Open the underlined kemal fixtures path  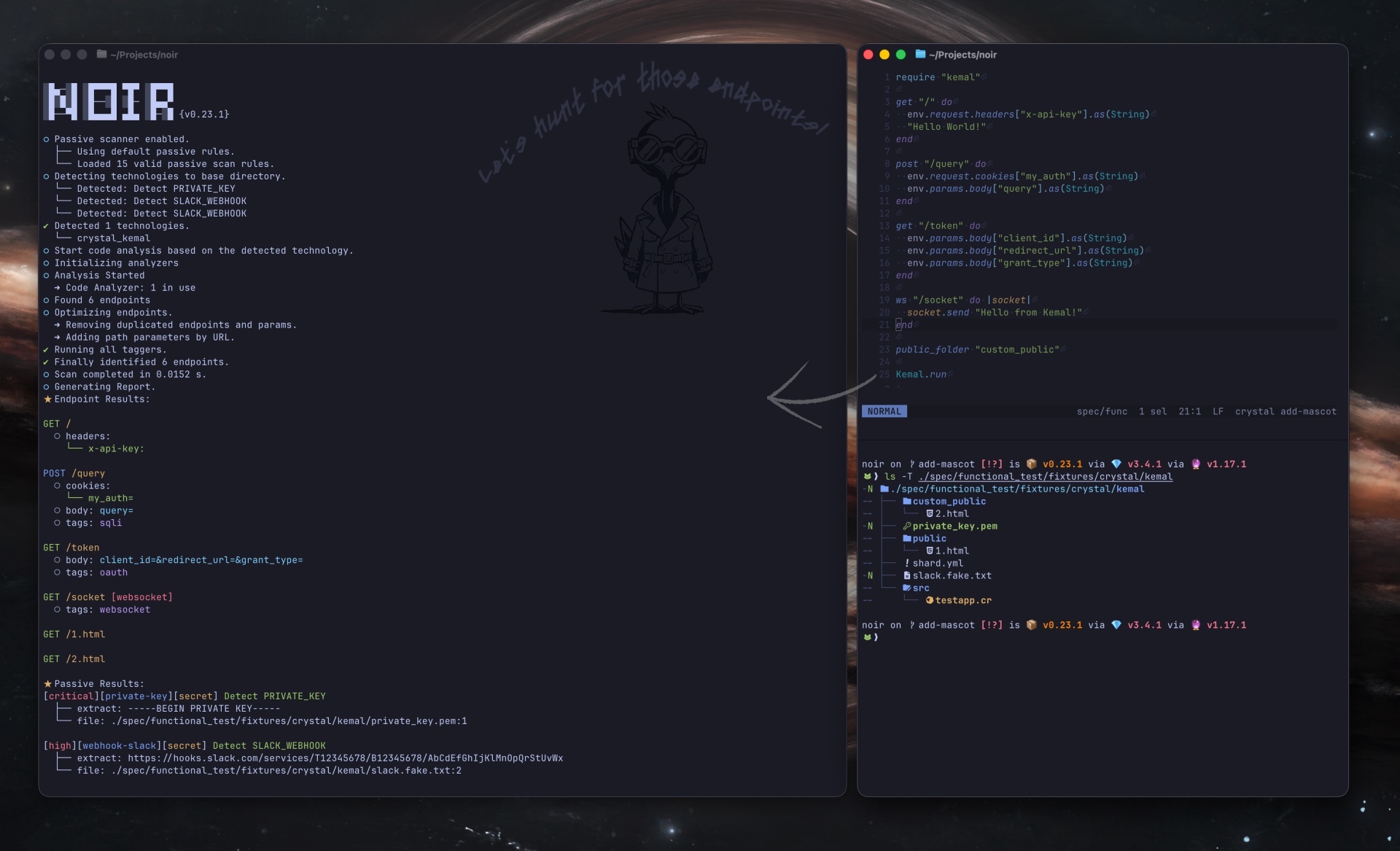[1045, 477]
